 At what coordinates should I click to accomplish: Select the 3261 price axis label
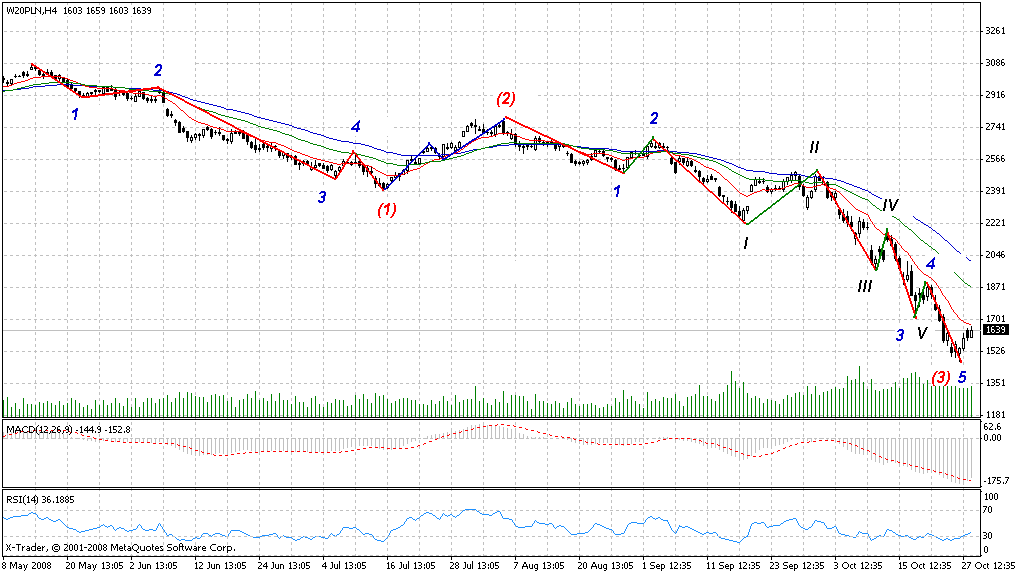coord(995,30)
